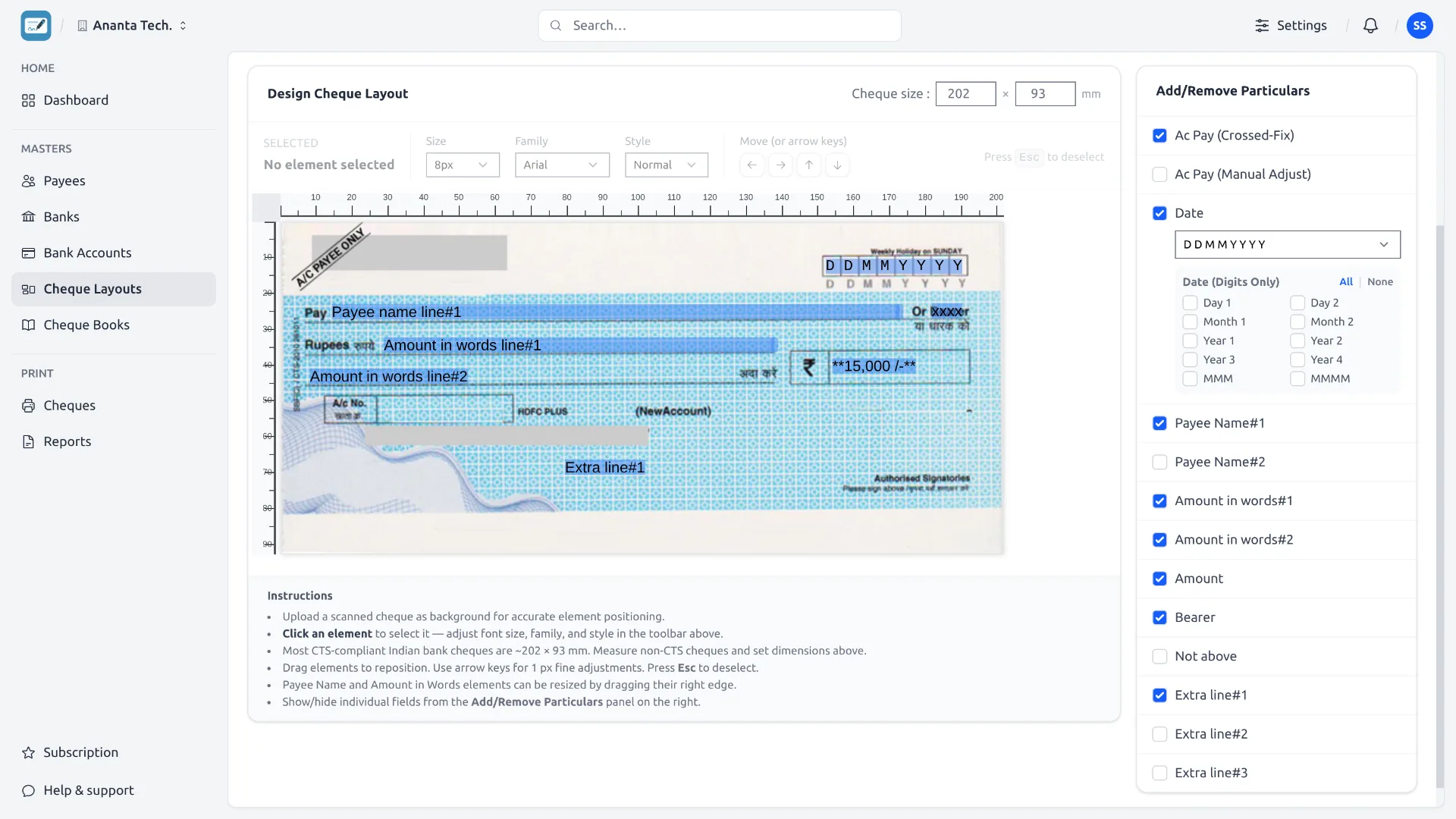Select the Payee name line#1 element
Viewport: 1456px width, 819px height.
click(x=615, y=312)
